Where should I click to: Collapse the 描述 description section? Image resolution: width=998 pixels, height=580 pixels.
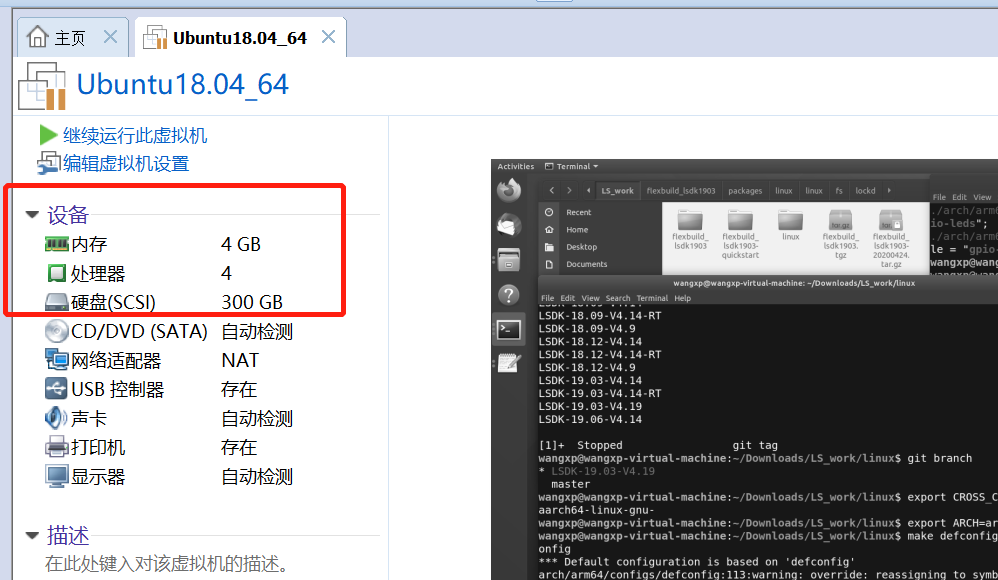point(31,536)
